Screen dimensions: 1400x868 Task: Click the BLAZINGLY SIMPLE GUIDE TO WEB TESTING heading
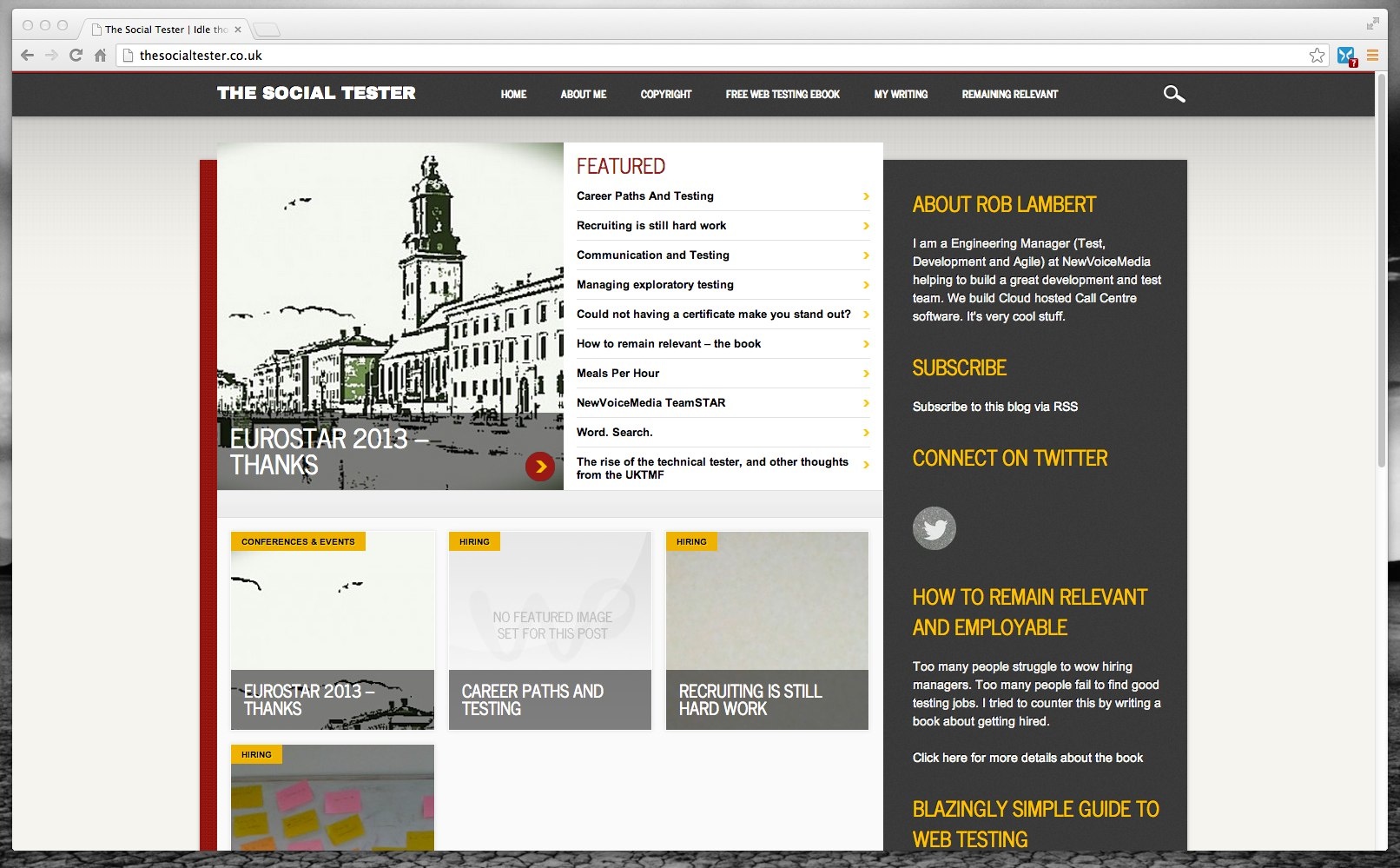click(1036, 825)
